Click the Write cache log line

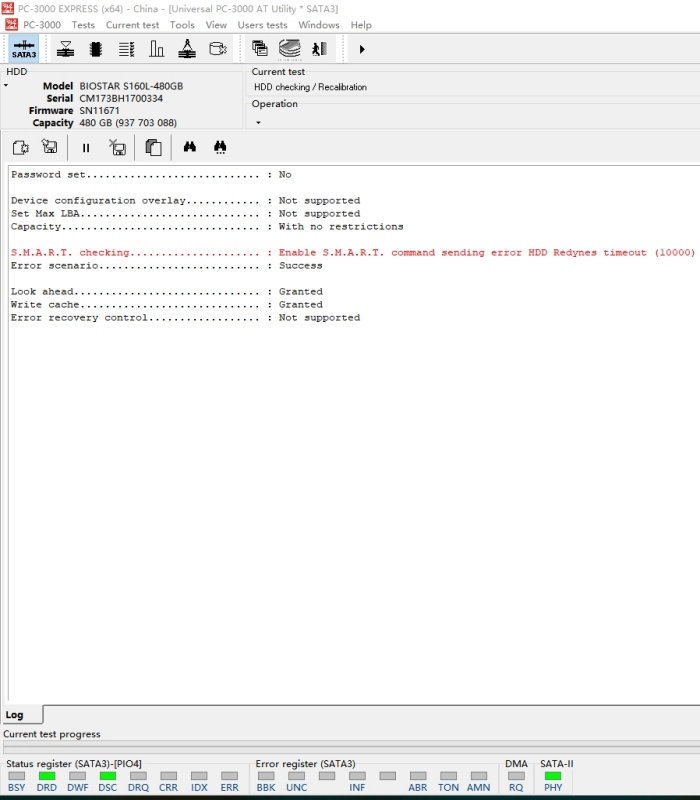pyautogui.click(x=167, y=305)
